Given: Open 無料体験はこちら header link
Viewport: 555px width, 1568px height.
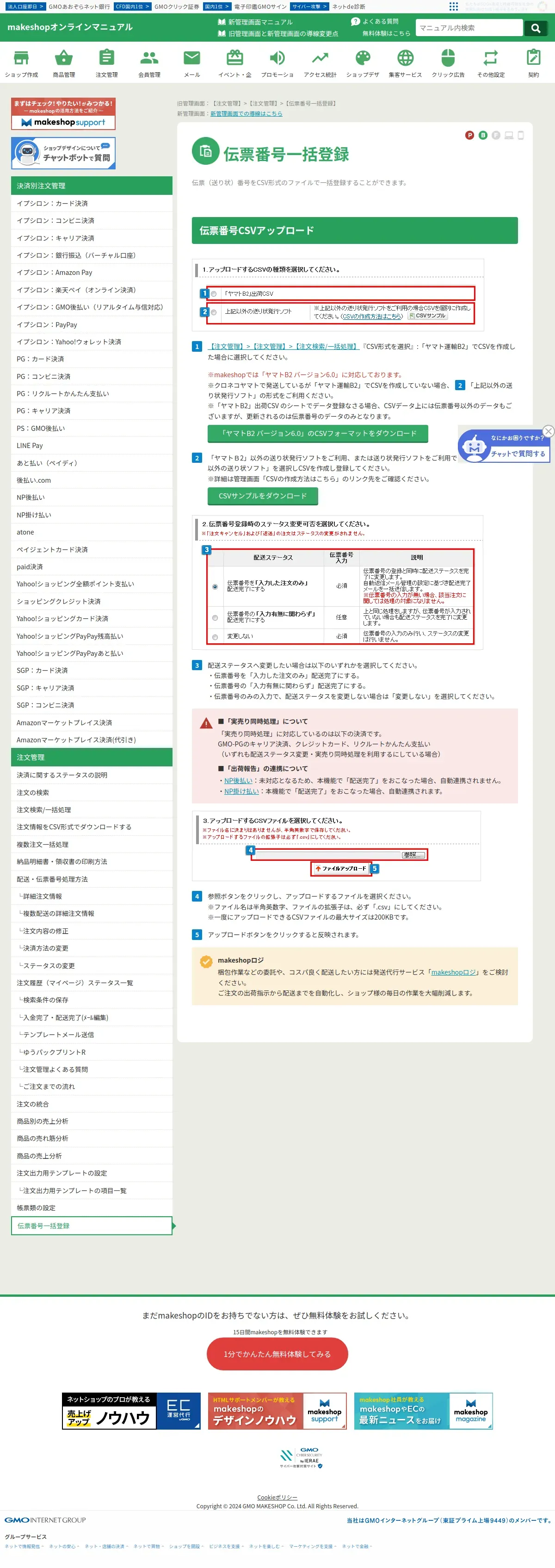Looking at the screenshot, I should click(386, 33).
